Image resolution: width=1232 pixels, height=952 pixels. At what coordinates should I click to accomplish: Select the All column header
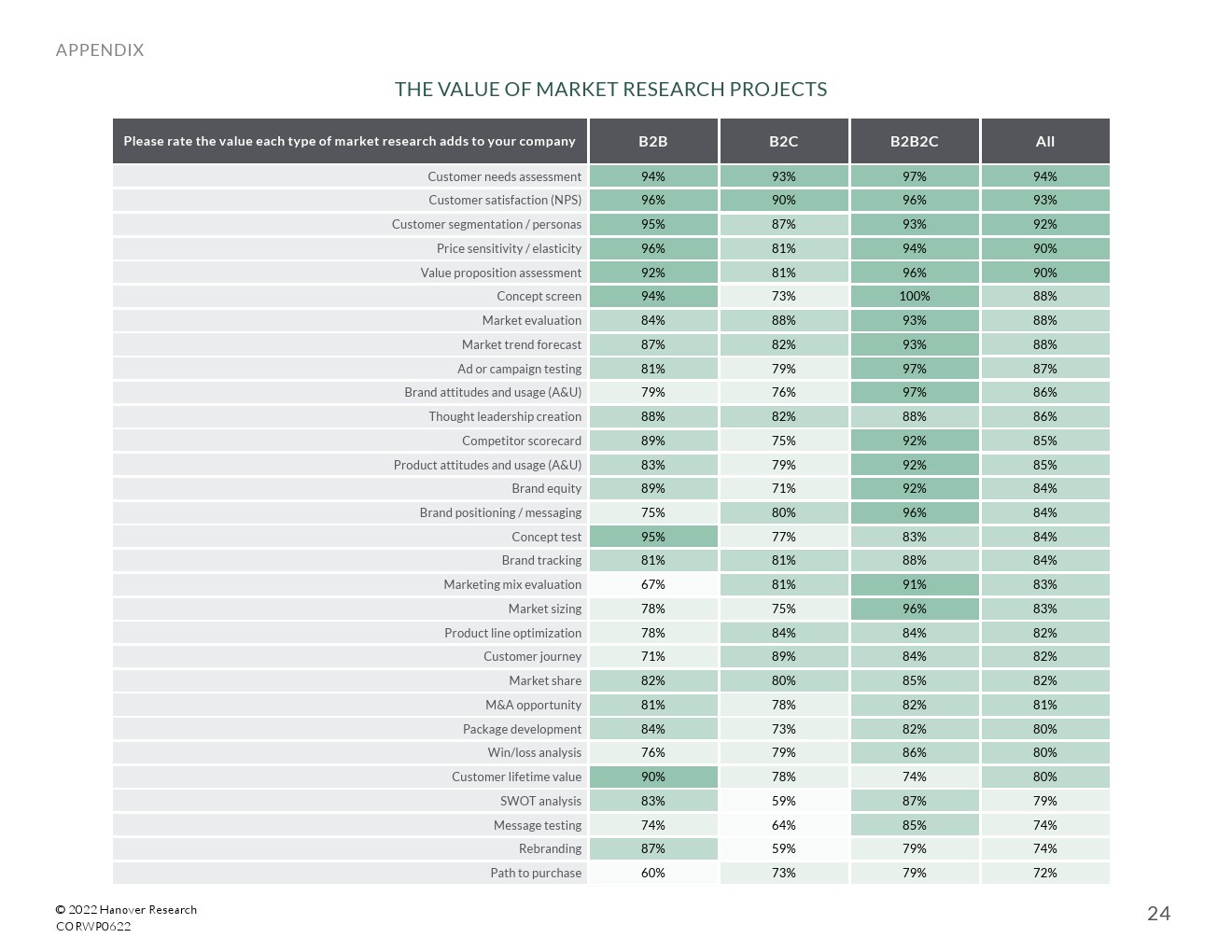(x=1045, y=142)
